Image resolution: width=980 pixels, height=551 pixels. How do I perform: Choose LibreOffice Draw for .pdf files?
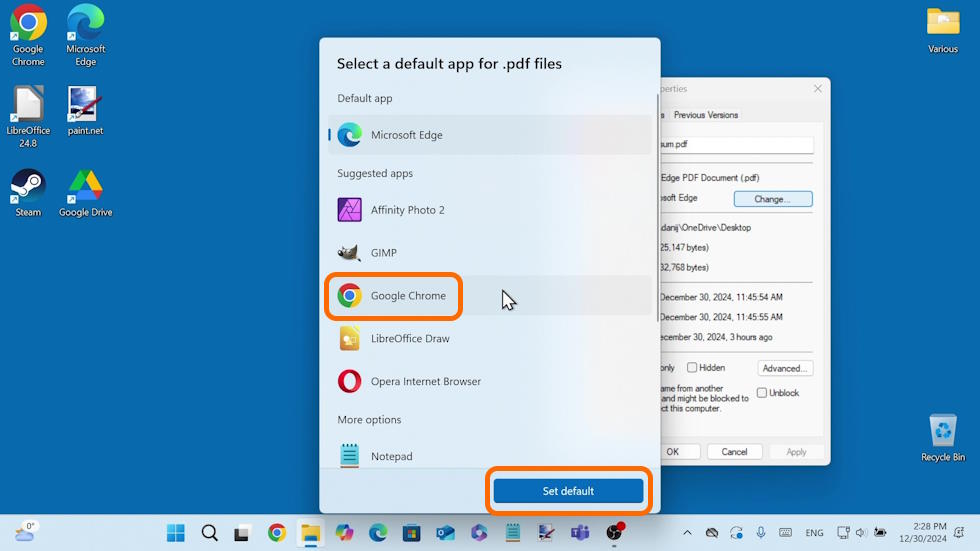(489, 339)
